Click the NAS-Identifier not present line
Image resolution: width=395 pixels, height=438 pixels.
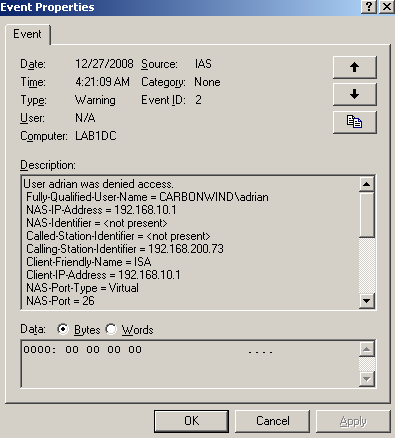(97, 223)
